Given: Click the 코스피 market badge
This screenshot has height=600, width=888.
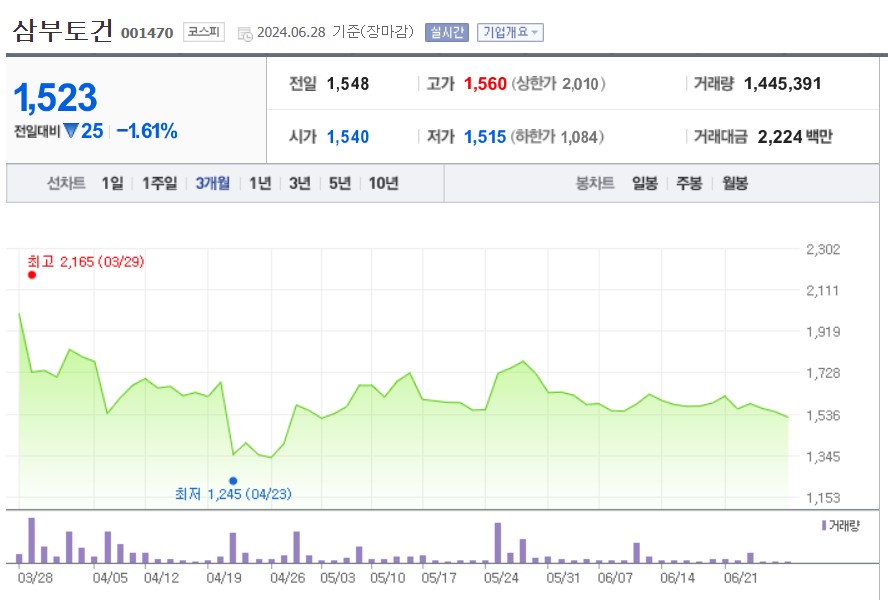Looking at the screenshot, I should (x=204, y=32).
